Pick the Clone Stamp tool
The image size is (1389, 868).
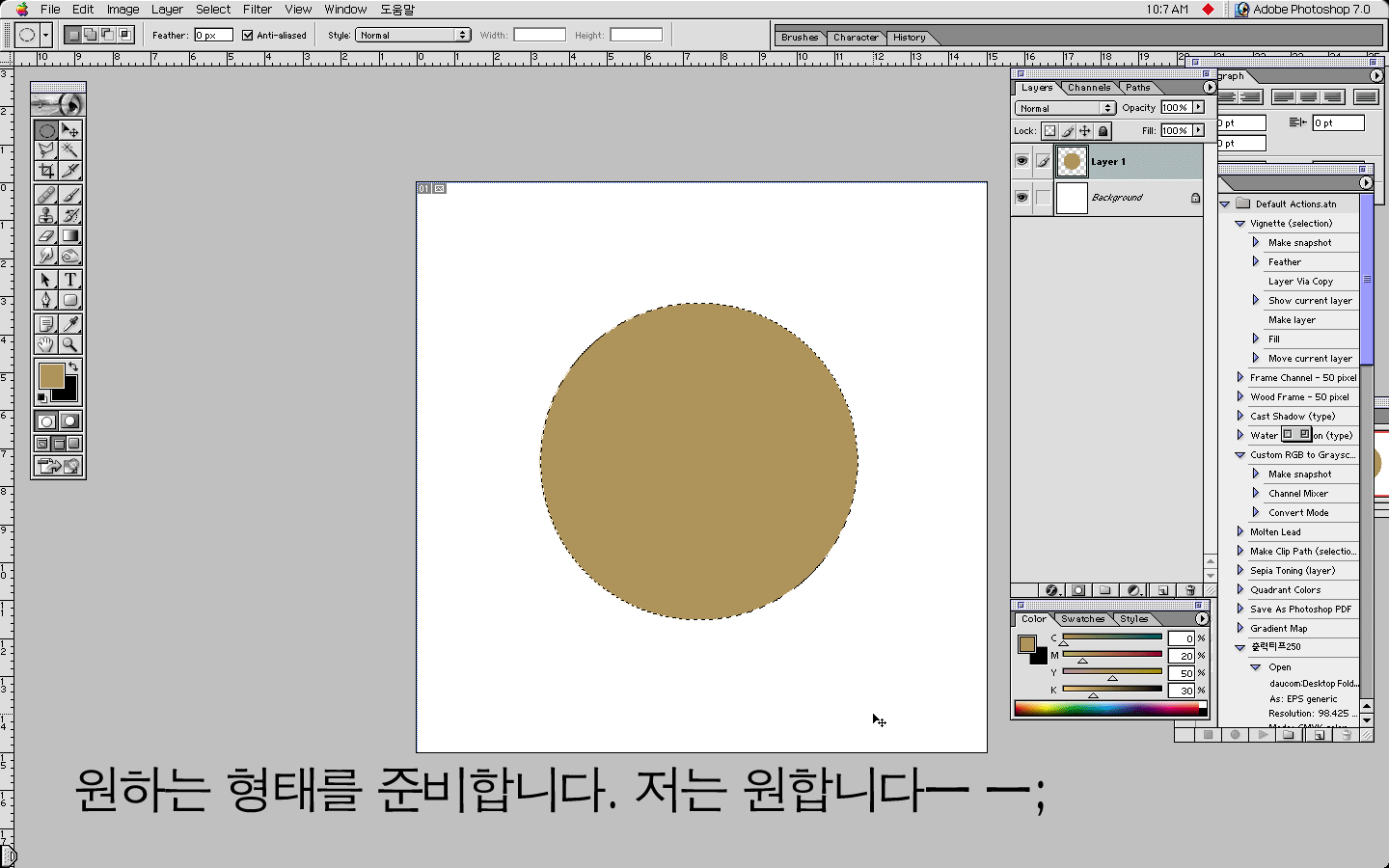point(45,215)
